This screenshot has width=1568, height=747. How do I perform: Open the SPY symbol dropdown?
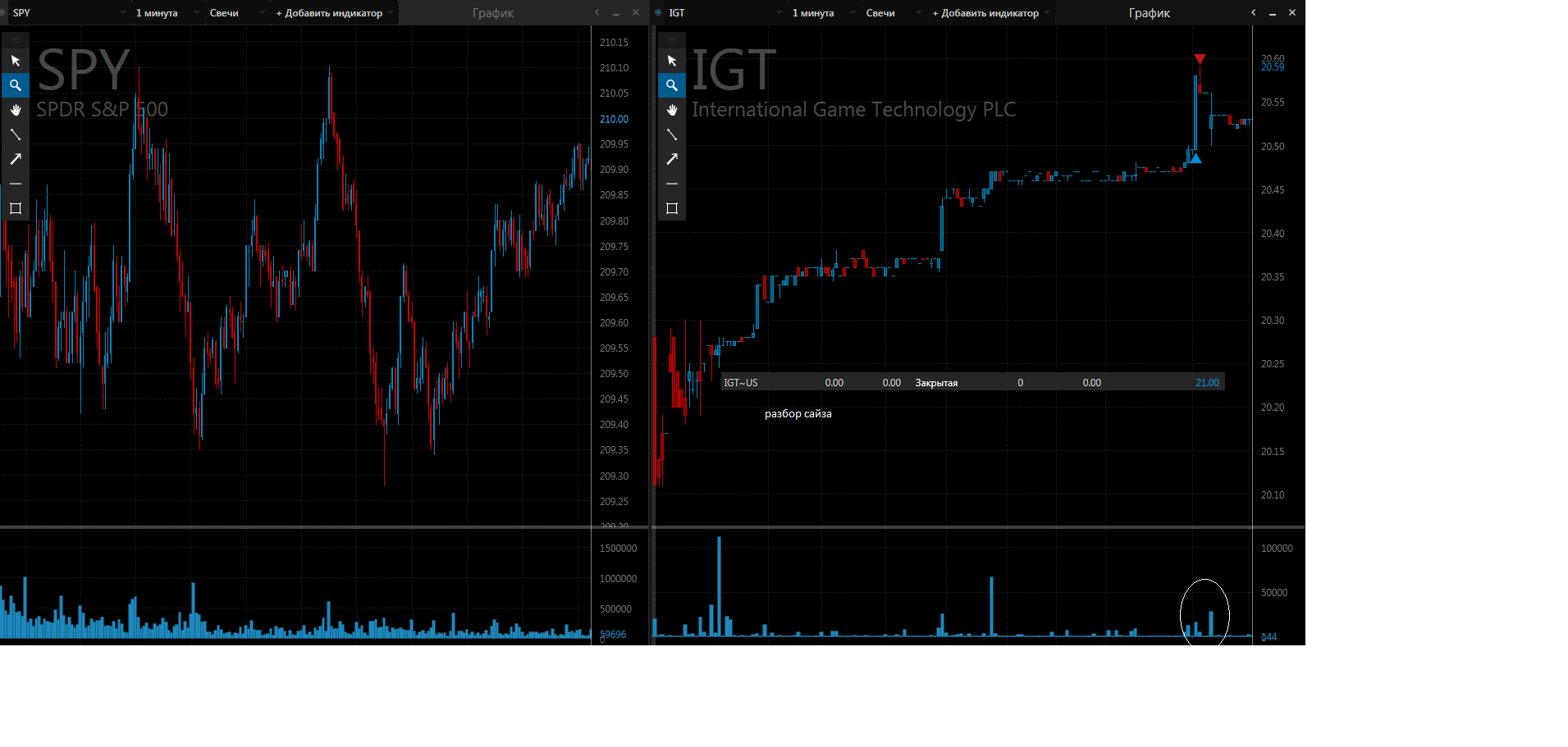pos(123,12)
